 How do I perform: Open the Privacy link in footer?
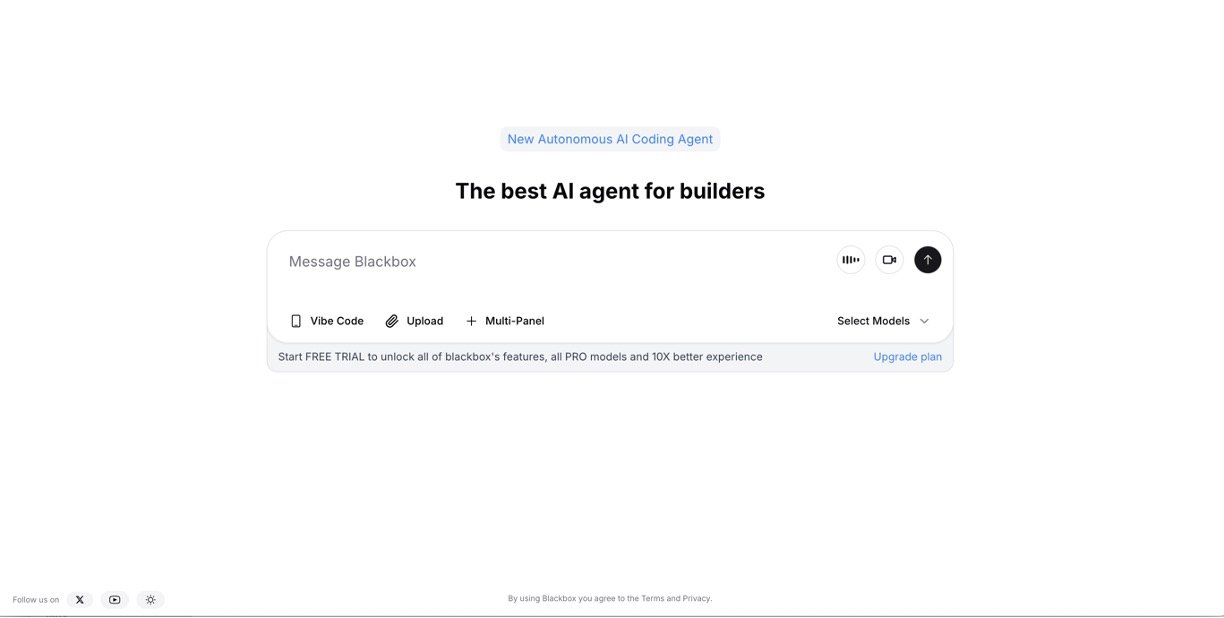coord(696,599)
